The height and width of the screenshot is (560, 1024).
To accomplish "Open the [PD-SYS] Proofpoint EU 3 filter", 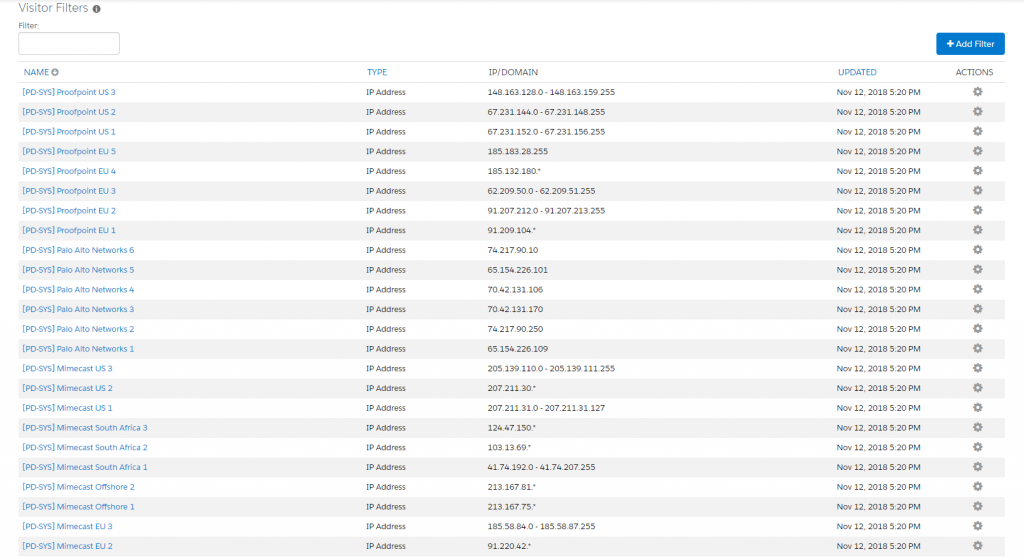I will 69,191.
